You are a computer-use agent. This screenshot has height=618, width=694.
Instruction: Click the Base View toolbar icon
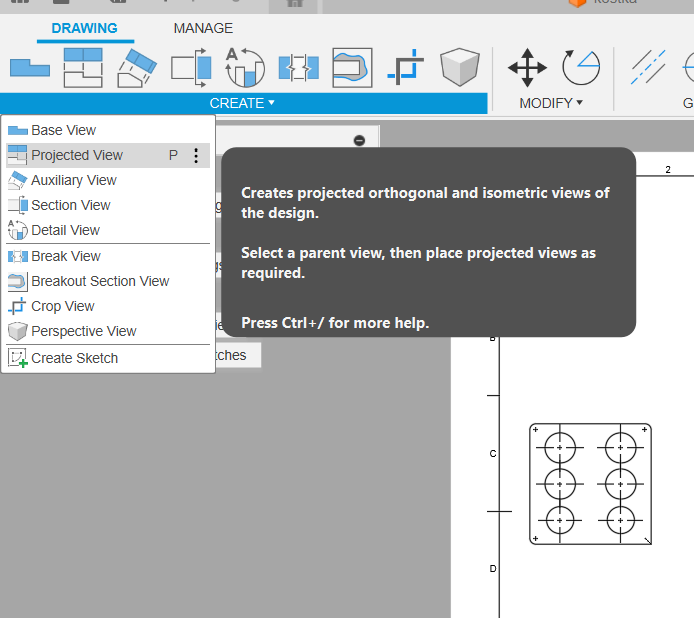pos(29,67)
